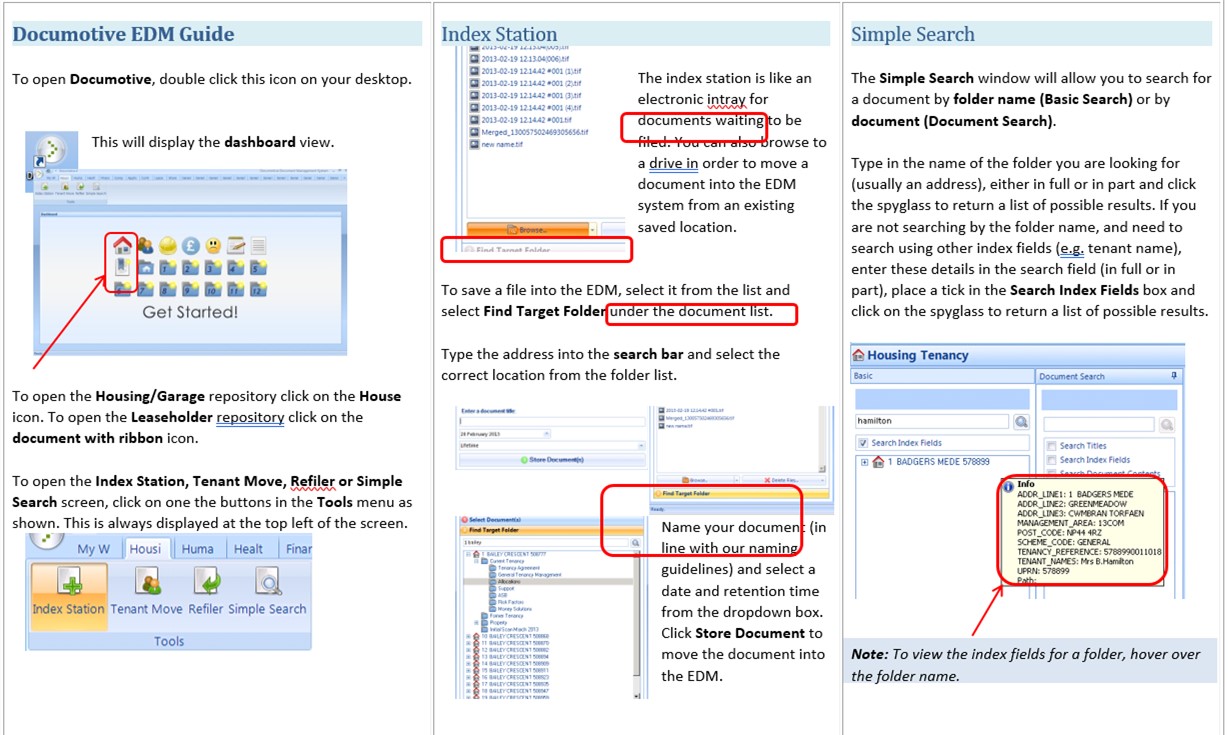The width and height of the screenshot is (1228, 735).
Task: Expand the Property folder
Action: click(x=477, y=622)
